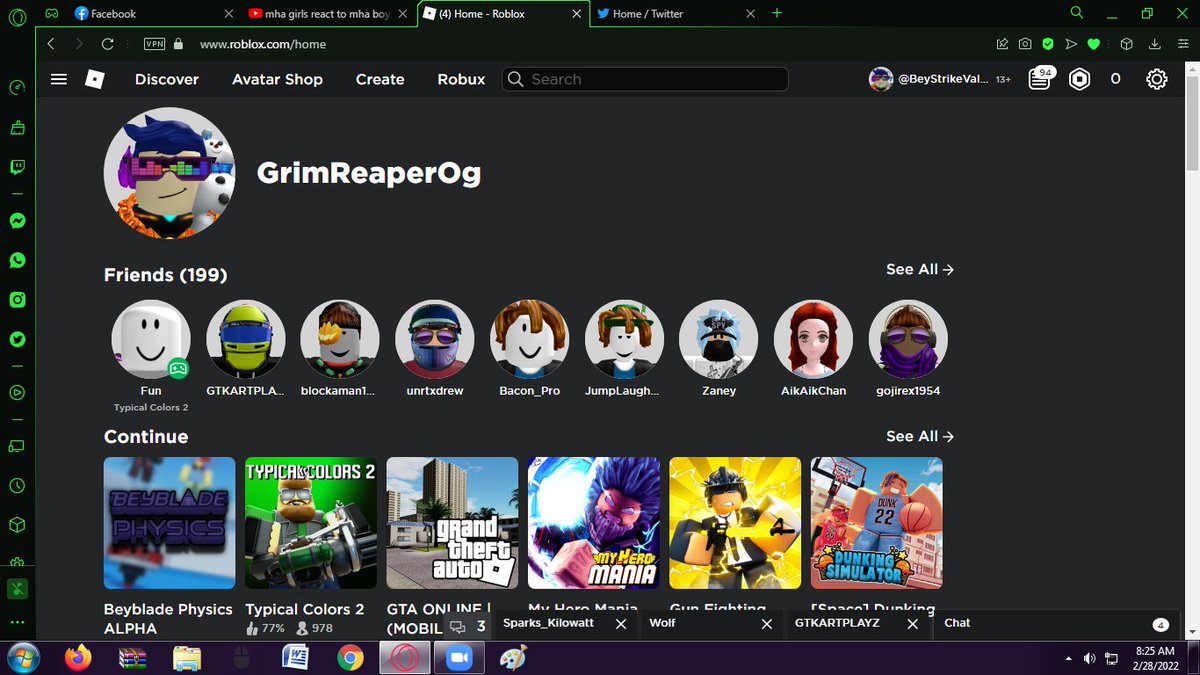1200x675 pixels.
Task: Take a snapshot with the camera icon
Action: [1025, 44]
